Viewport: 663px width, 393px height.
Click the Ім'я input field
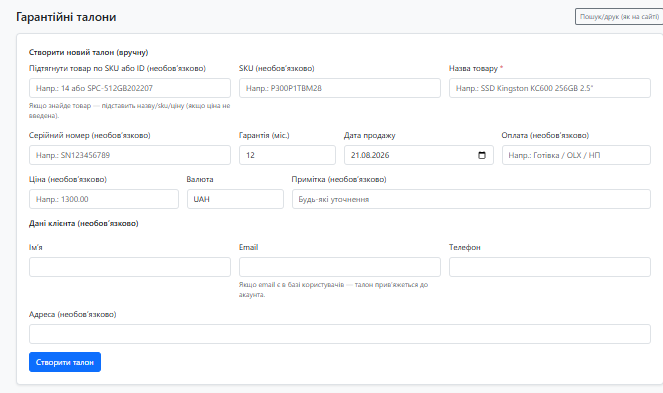pos(130,267)
